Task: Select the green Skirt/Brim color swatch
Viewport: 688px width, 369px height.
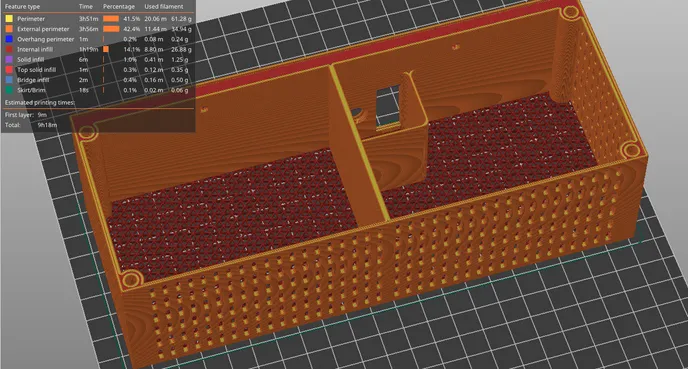Action: [9, 90]
